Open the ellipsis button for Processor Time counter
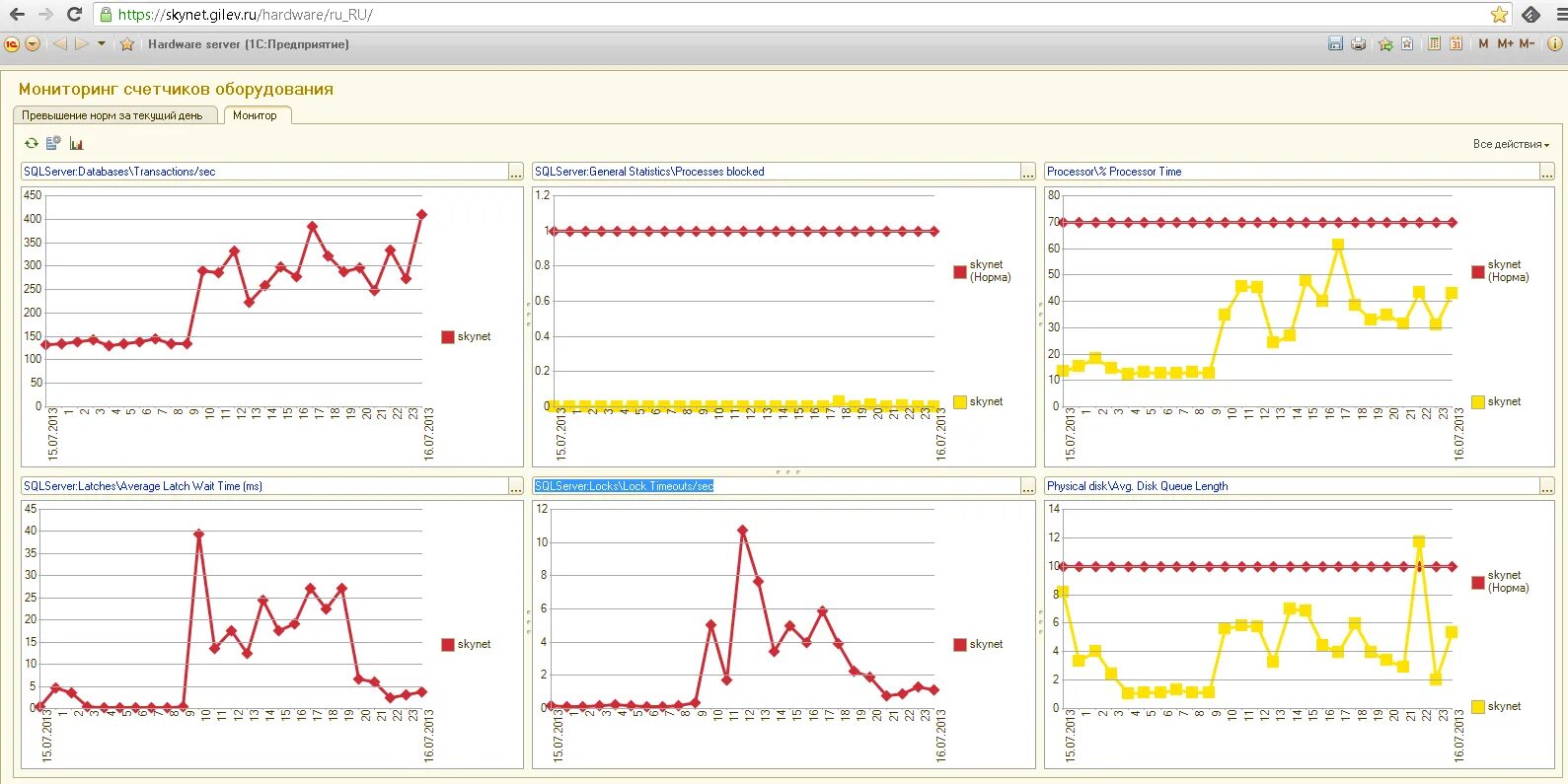Image resolution: width=1568 pixels, height=784 pixels. (1547, 173)
